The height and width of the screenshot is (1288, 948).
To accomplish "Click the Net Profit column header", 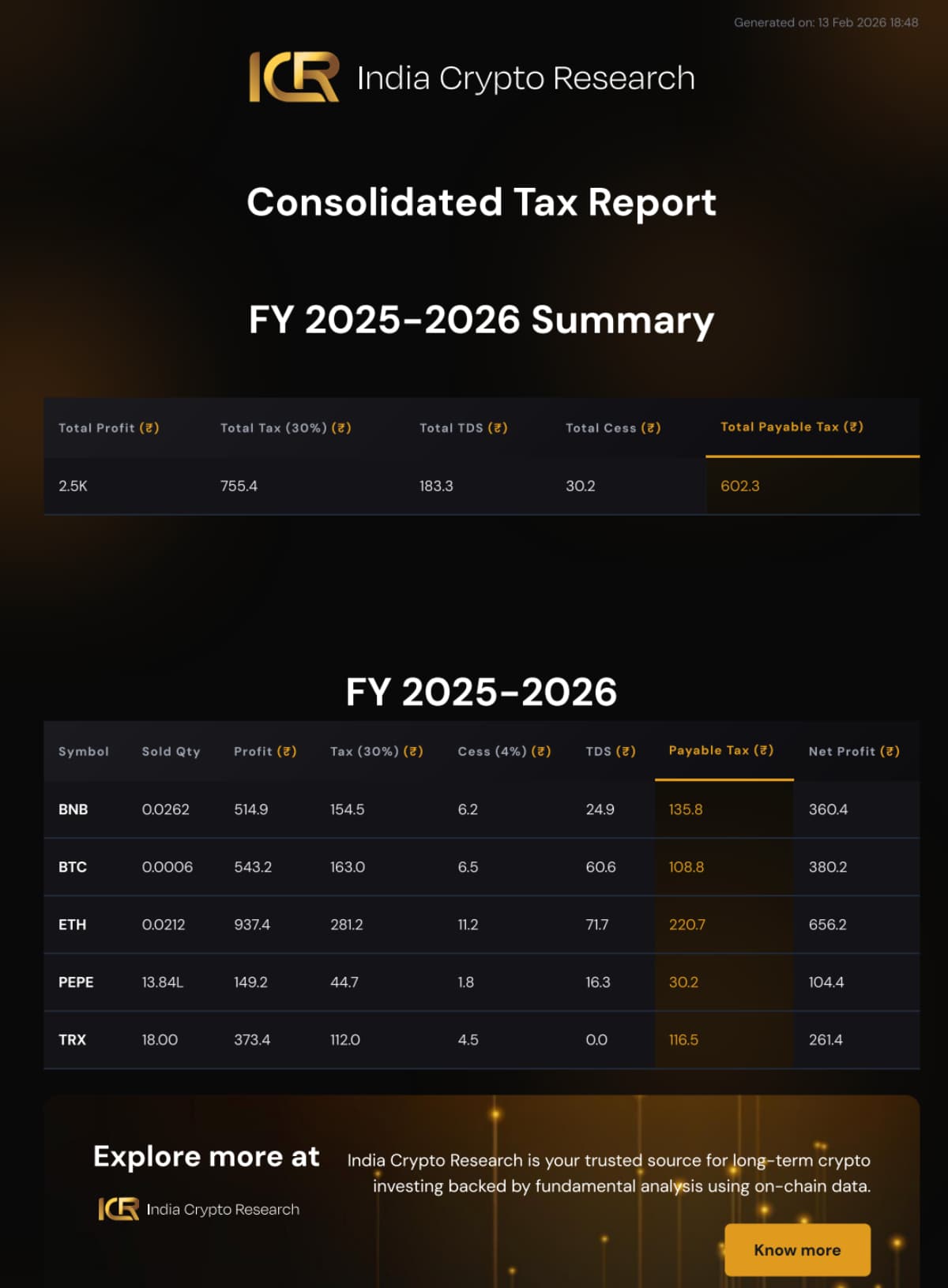I will [x=853, y=751].
